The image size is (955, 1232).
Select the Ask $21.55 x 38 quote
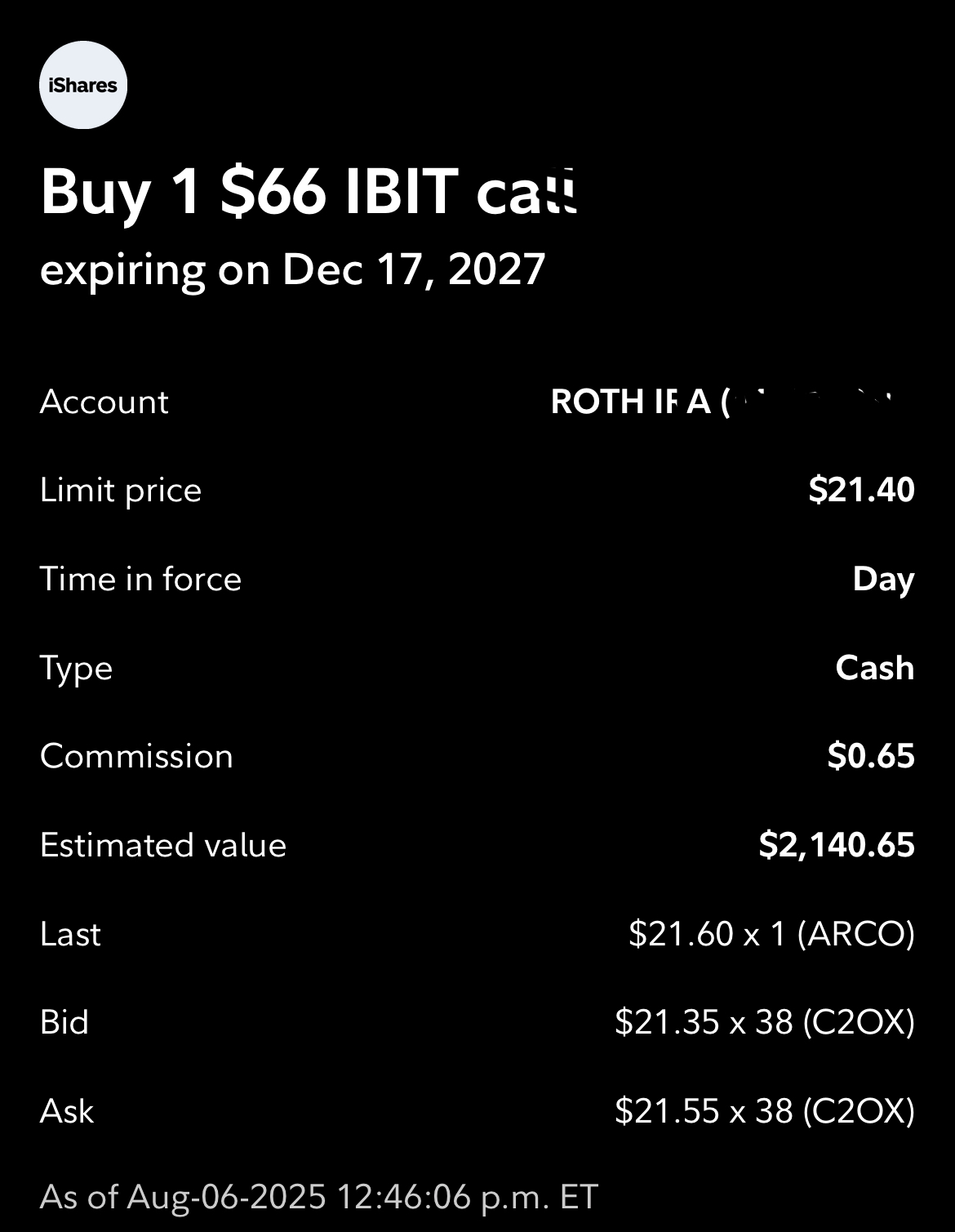point(765,1111)
